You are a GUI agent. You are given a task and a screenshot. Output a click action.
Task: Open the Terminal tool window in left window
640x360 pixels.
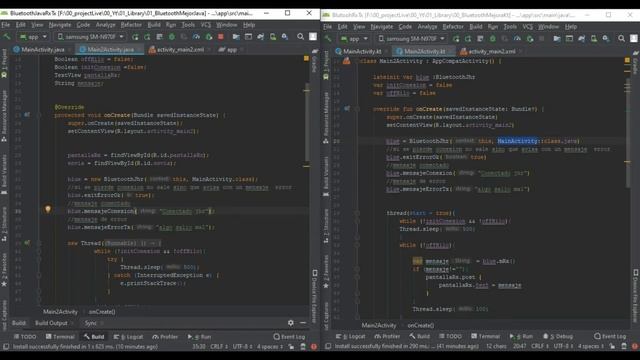[60, 337]
